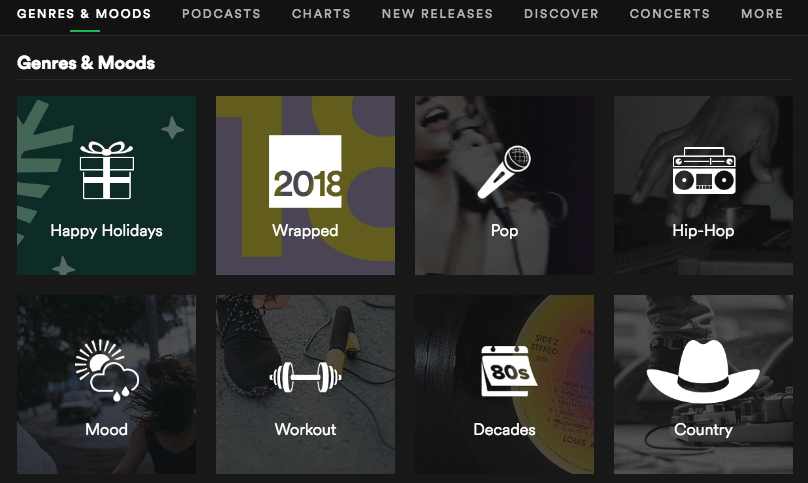
Task: Click the Workout text label
Action: 305,430
